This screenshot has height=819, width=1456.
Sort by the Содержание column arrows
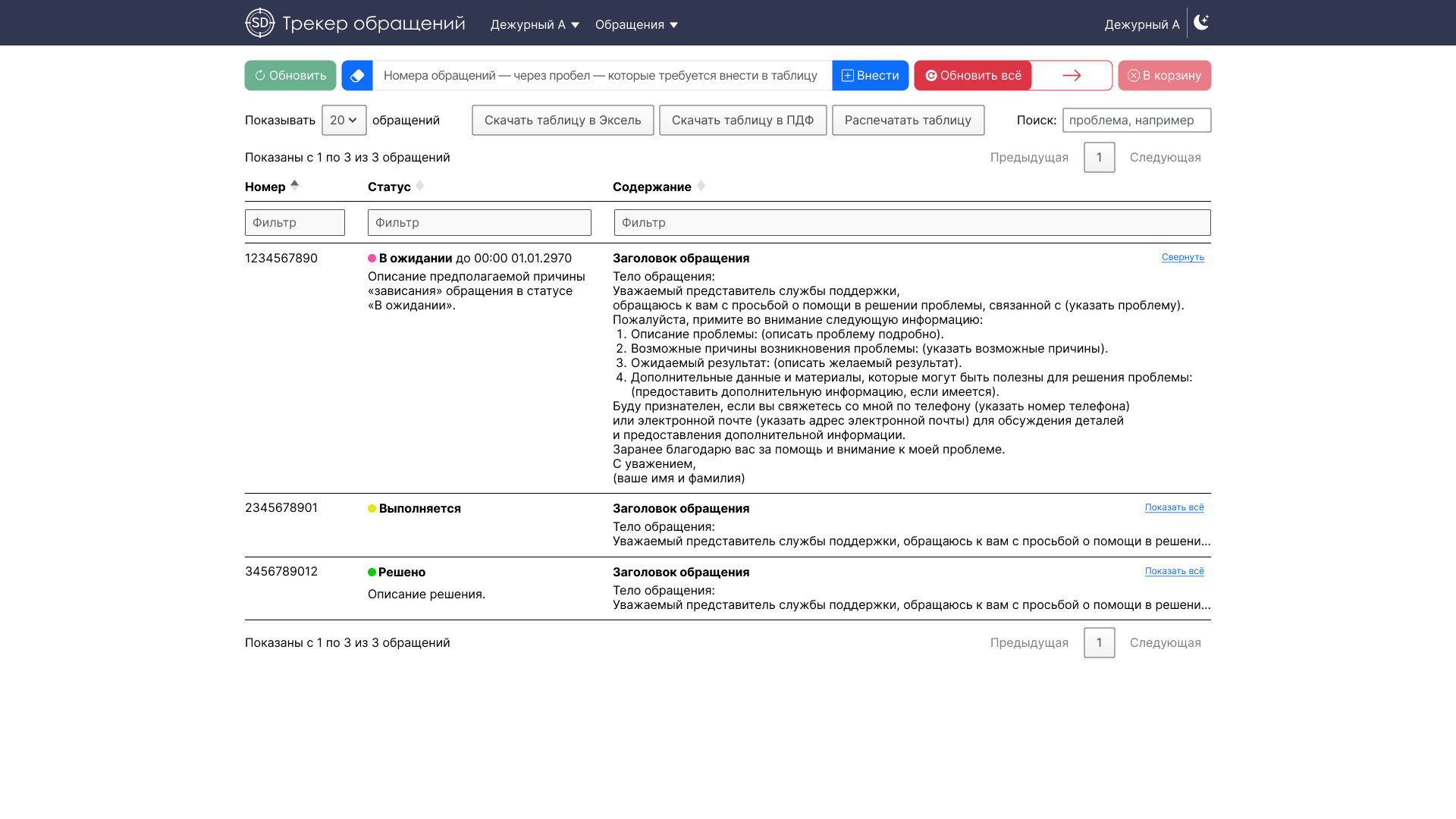(x=701, y=186)
